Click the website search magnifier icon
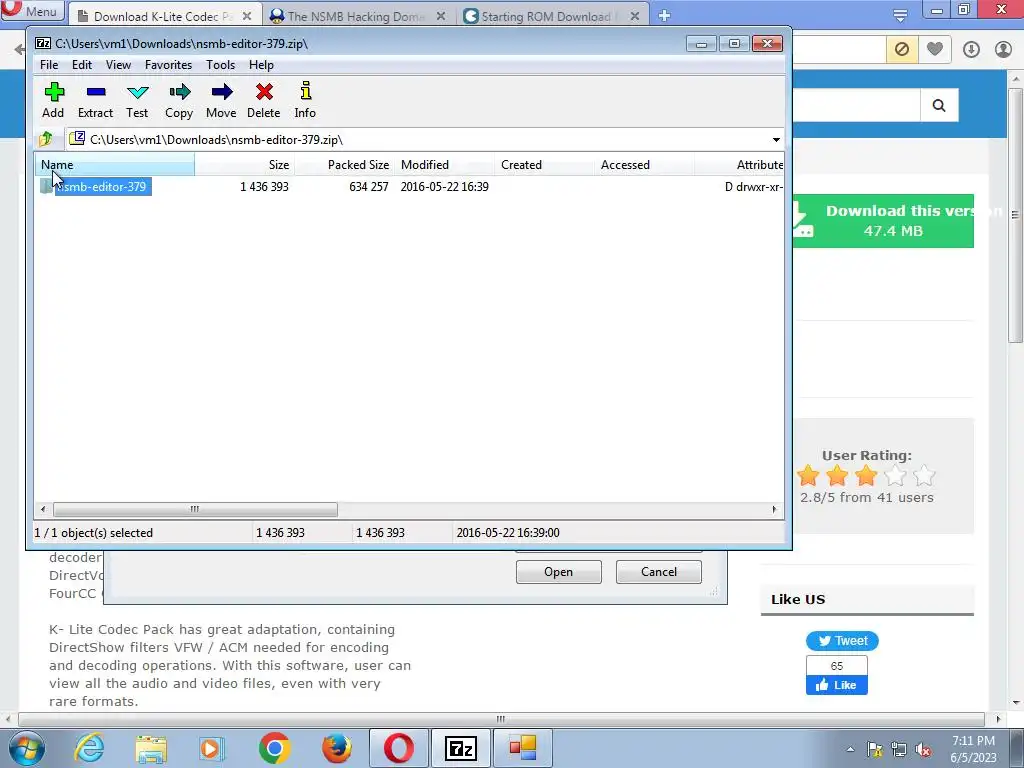Image resolution: width=1024 pixels, height=768 pixels. [939, 105]
